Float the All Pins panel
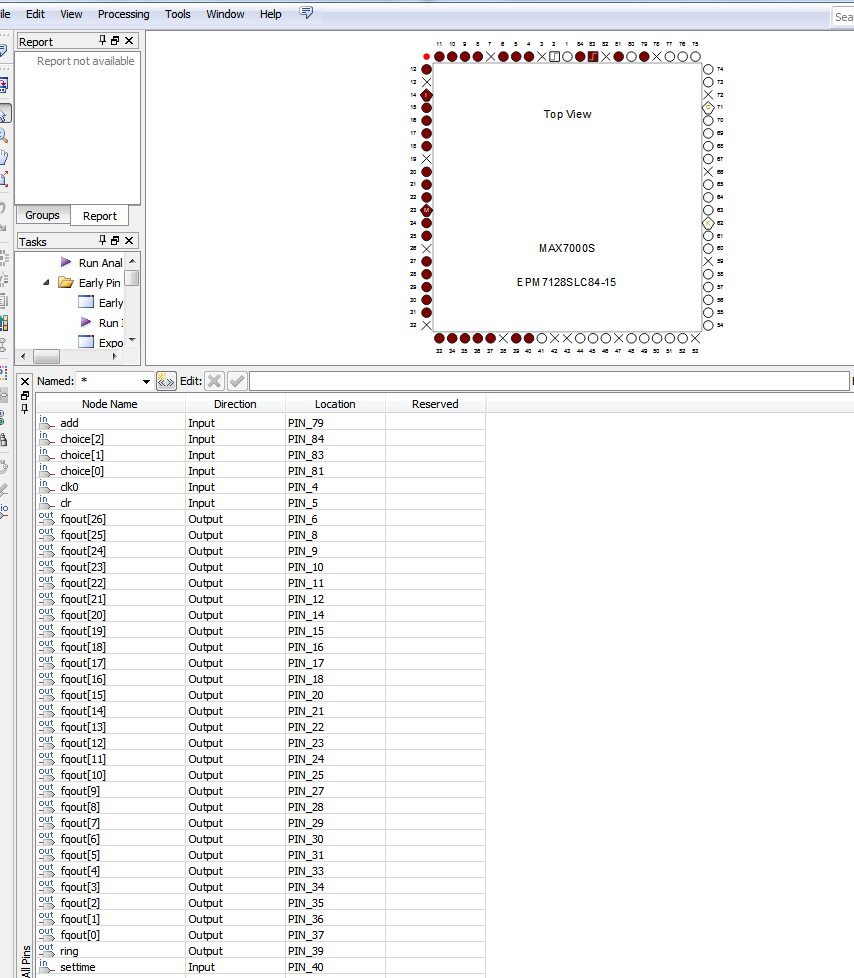This screenshot has width=854, height=978. point(25,395)
